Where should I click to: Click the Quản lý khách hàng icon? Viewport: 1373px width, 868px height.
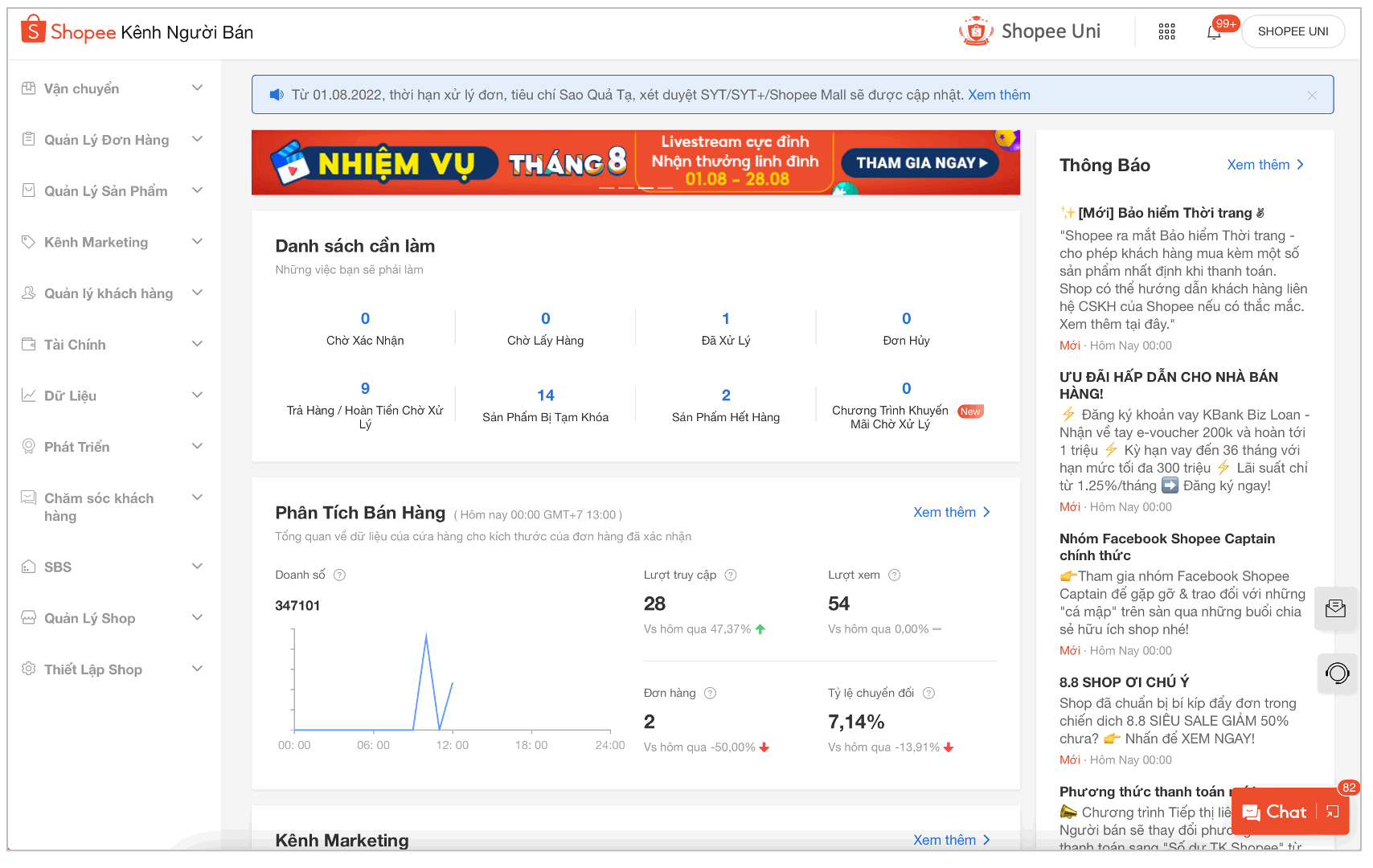coord(28,293)
